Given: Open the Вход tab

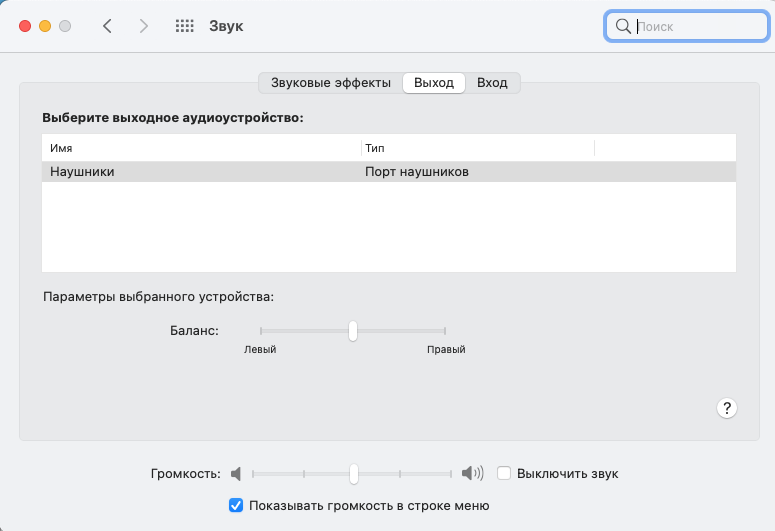Looking at the screenshot, I should click(x=492, y=83).
